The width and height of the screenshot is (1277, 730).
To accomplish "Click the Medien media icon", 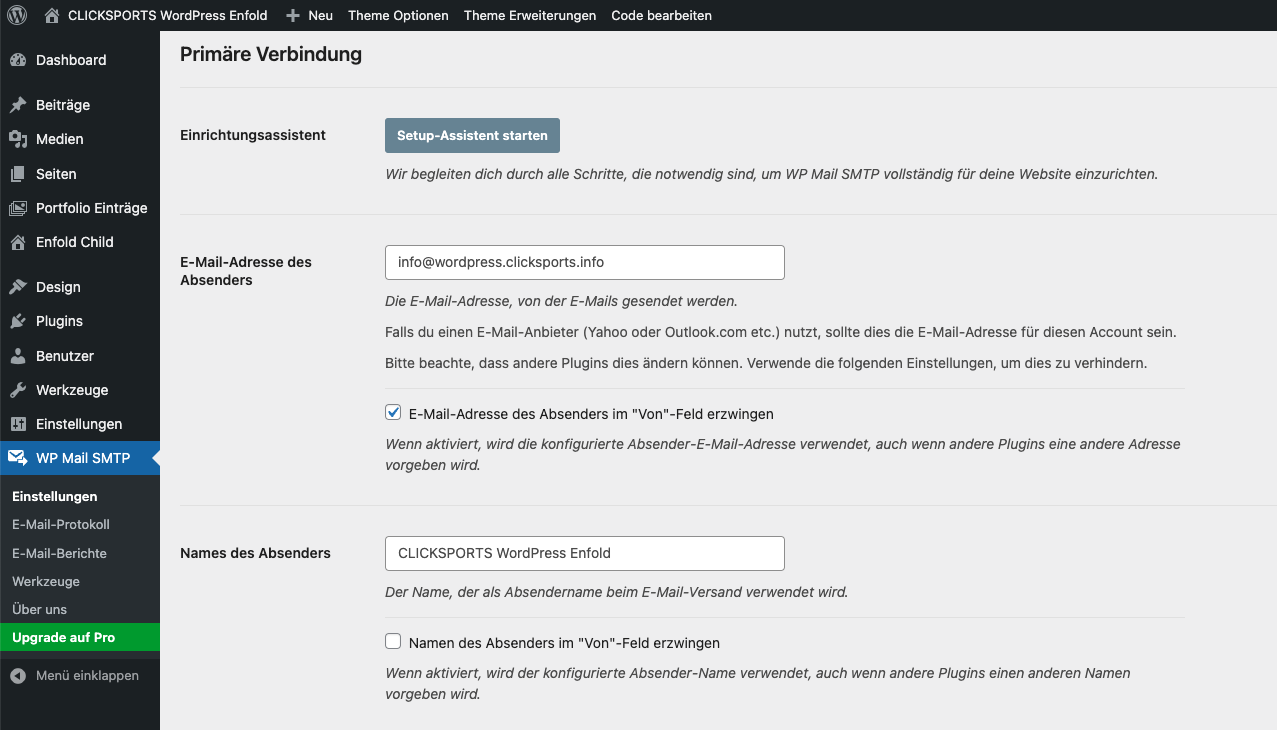I will [18, 139].
